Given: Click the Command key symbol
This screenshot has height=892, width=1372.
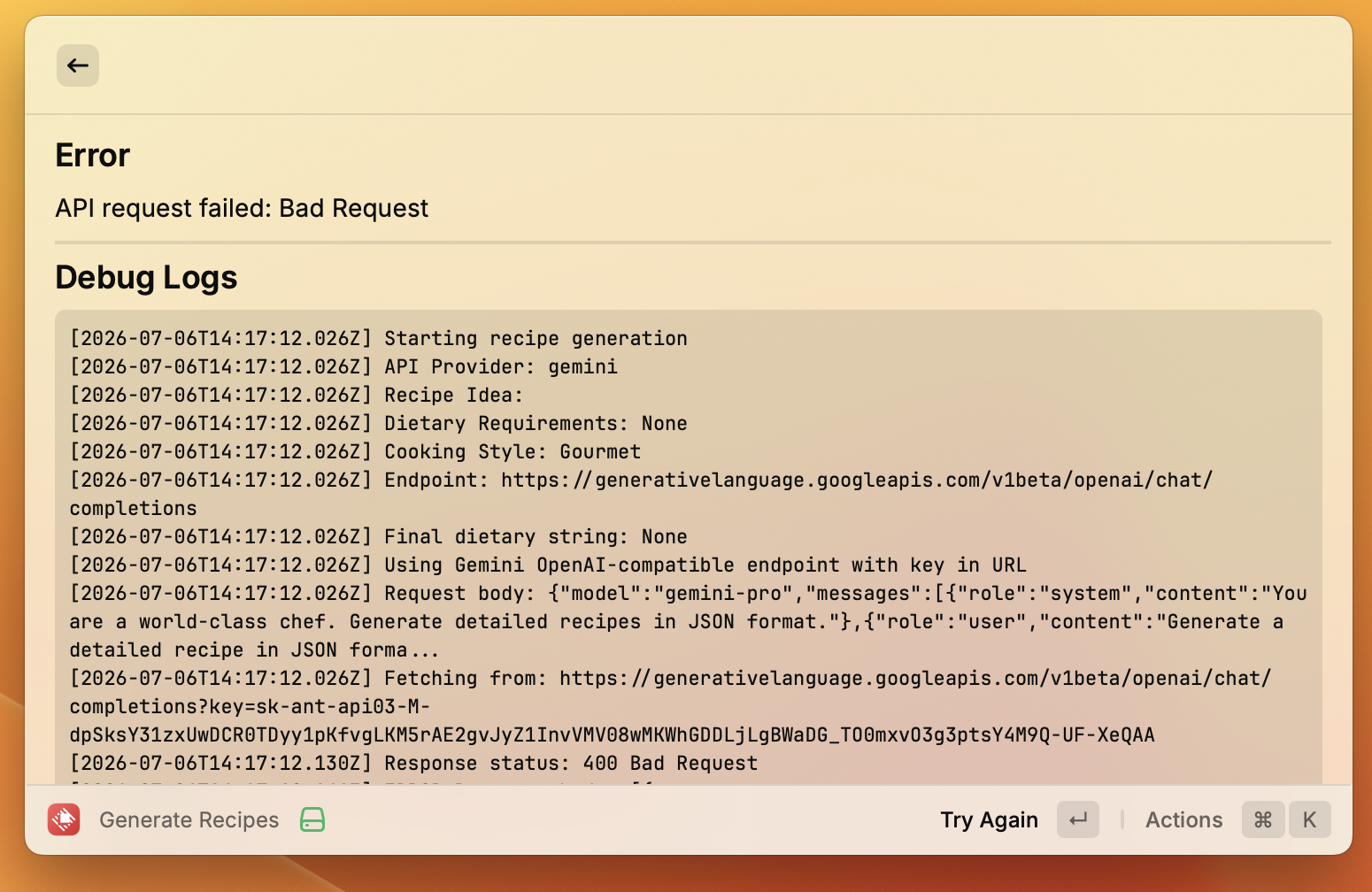Looking at the screenshot, I should click(x=1263, y=820).
